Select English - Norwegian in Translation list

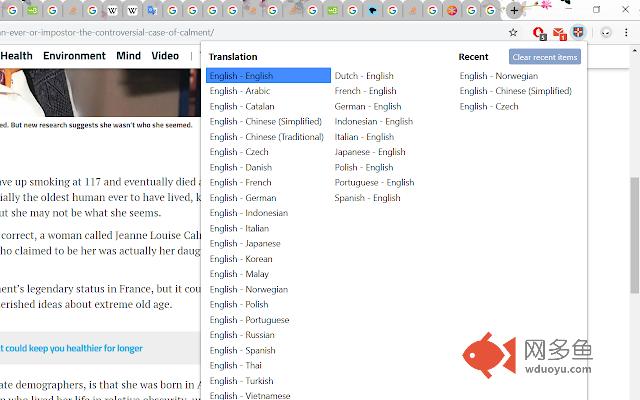coord(249,289)
